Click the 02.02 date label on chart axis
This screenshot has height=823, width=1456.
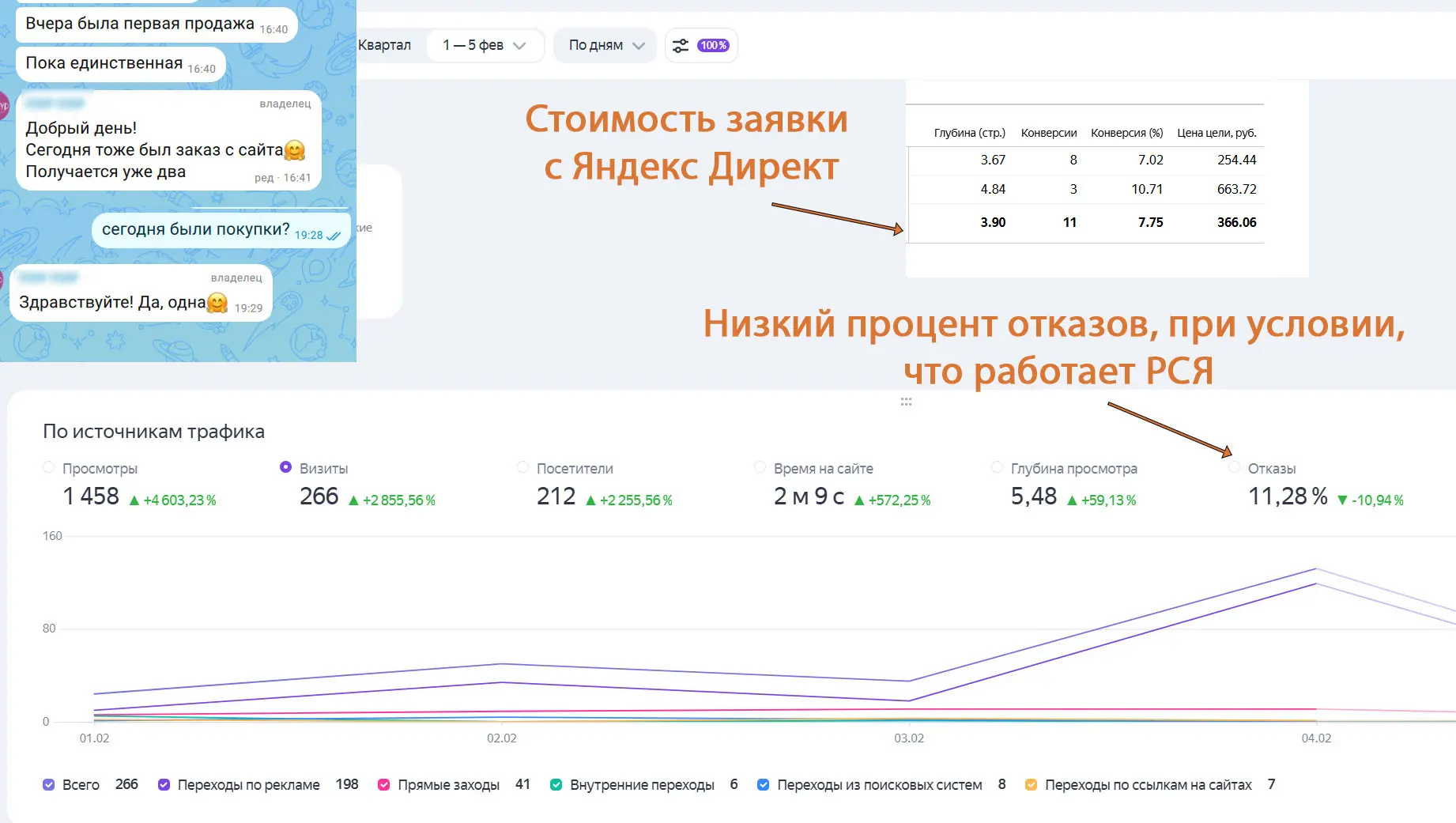pos(502,738)
